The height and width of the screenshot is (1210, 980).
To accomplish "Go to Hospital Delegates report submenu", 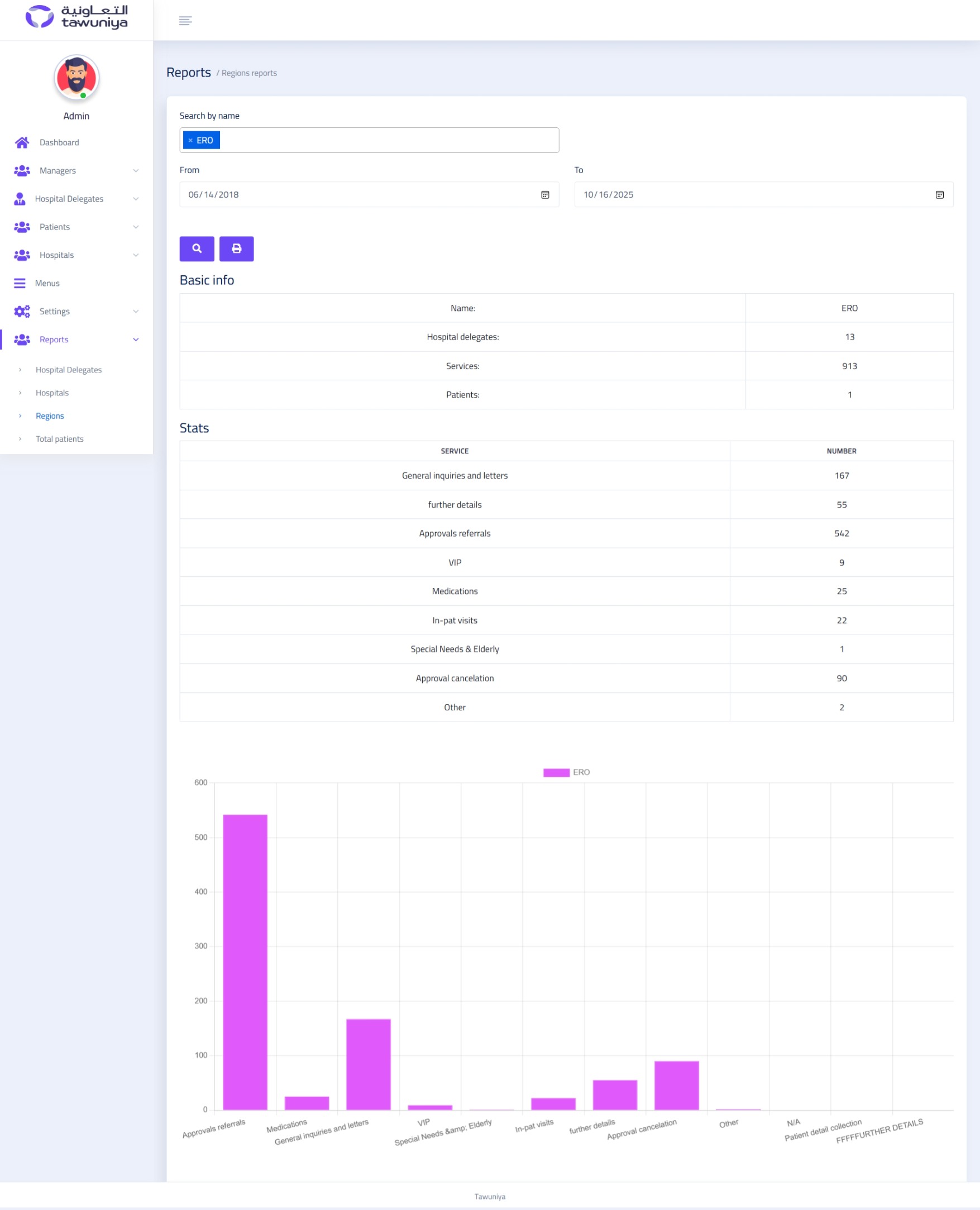I will point(68,370).
